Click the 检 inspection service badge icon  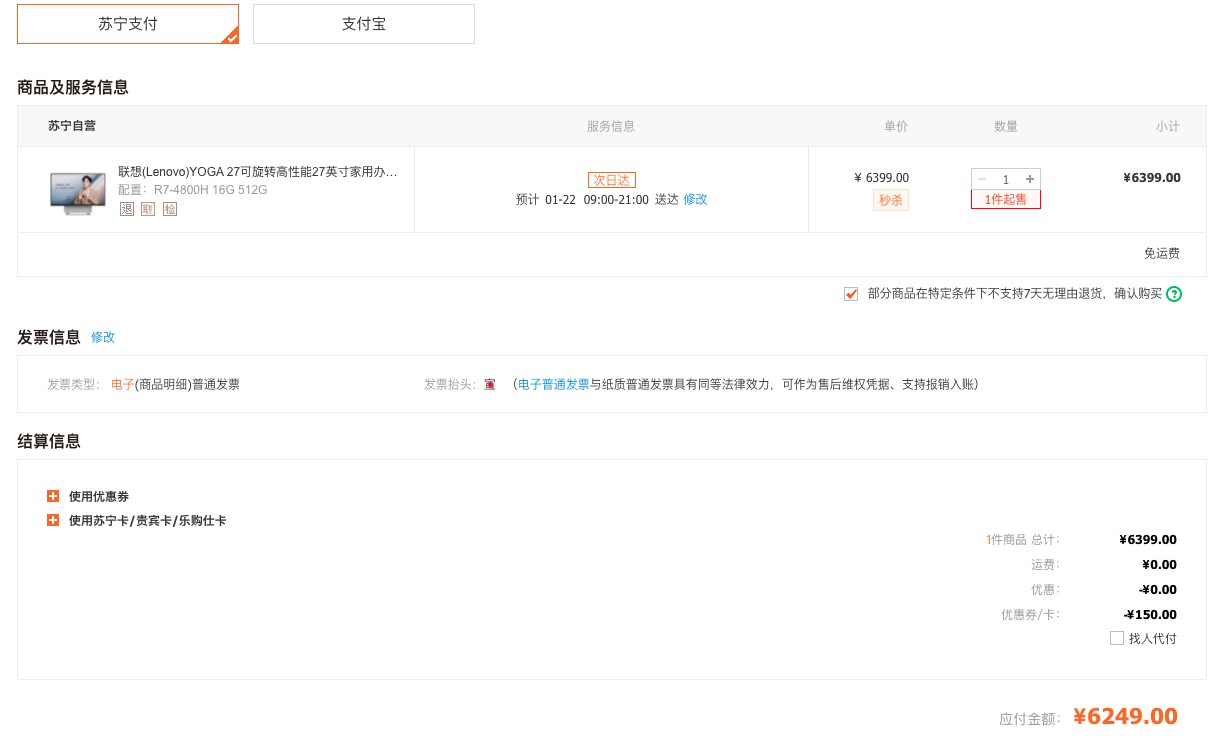[x=170, y=209]
